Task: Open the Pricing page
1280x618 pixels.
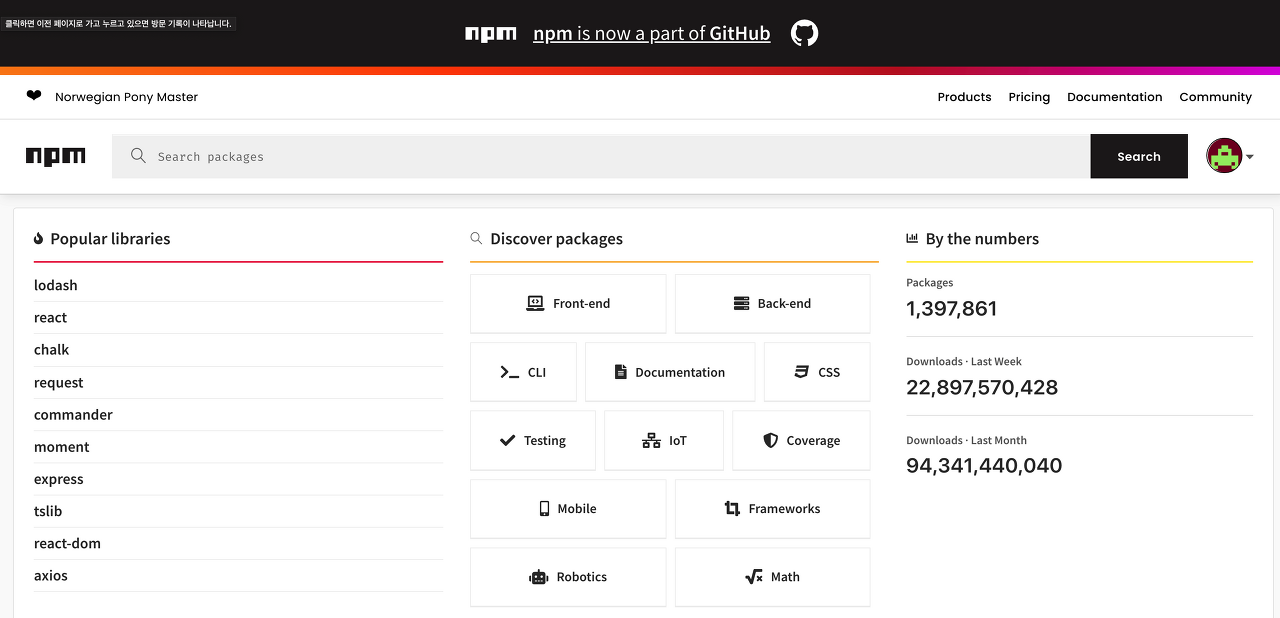Action: [1029, 97]
